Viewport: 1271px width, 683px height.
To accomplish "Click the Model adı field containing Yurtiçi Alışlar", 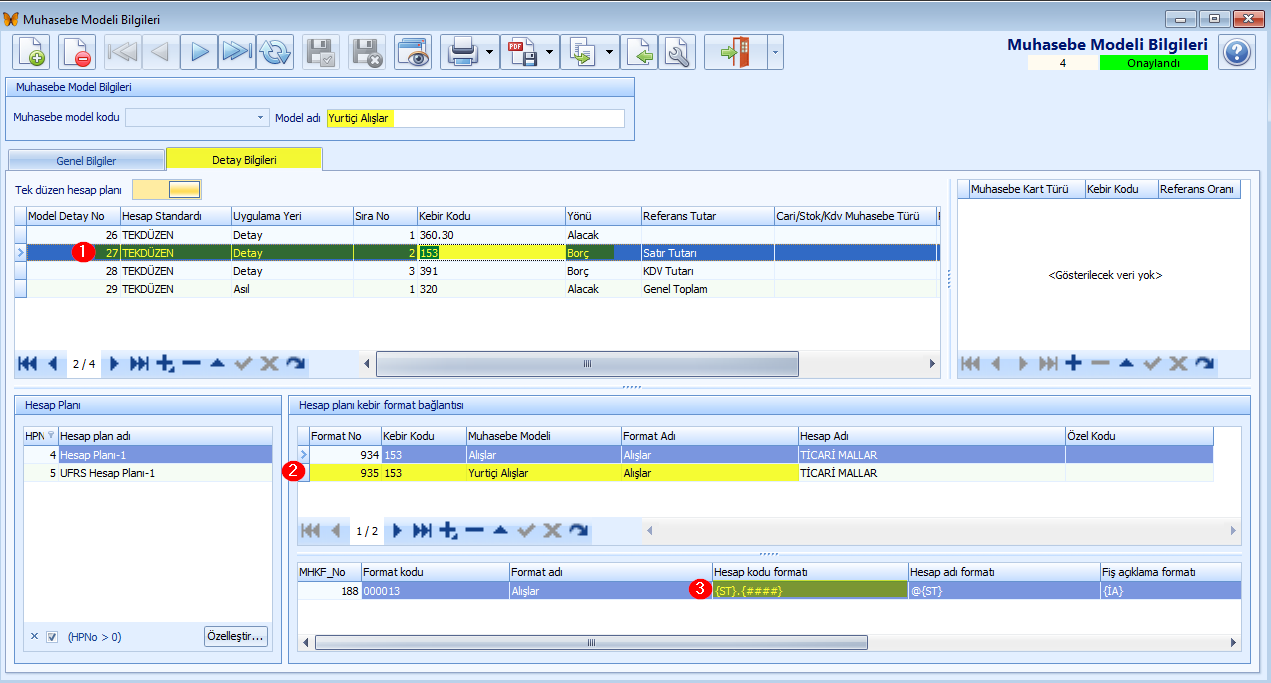I will pos(475,118).
